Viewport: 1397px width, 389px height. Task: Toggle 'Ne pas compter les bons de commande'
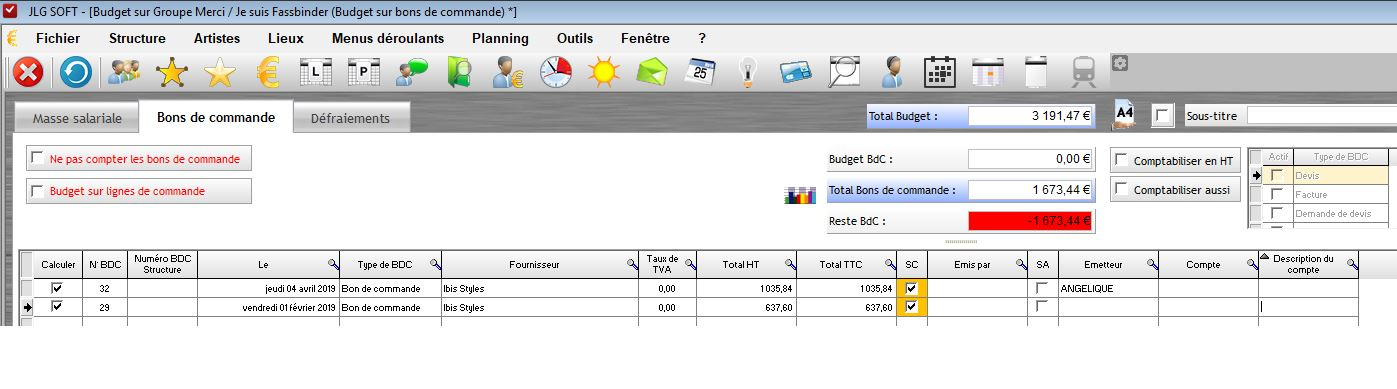click(38, 158)
